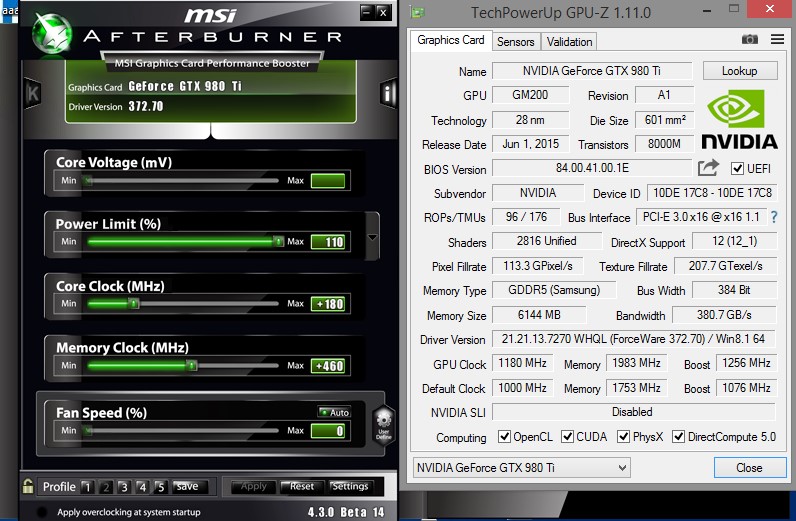Screen dimensions: 796x521
Task: Click the MSI Afterburner dragon logo
Action: [51, 34]
